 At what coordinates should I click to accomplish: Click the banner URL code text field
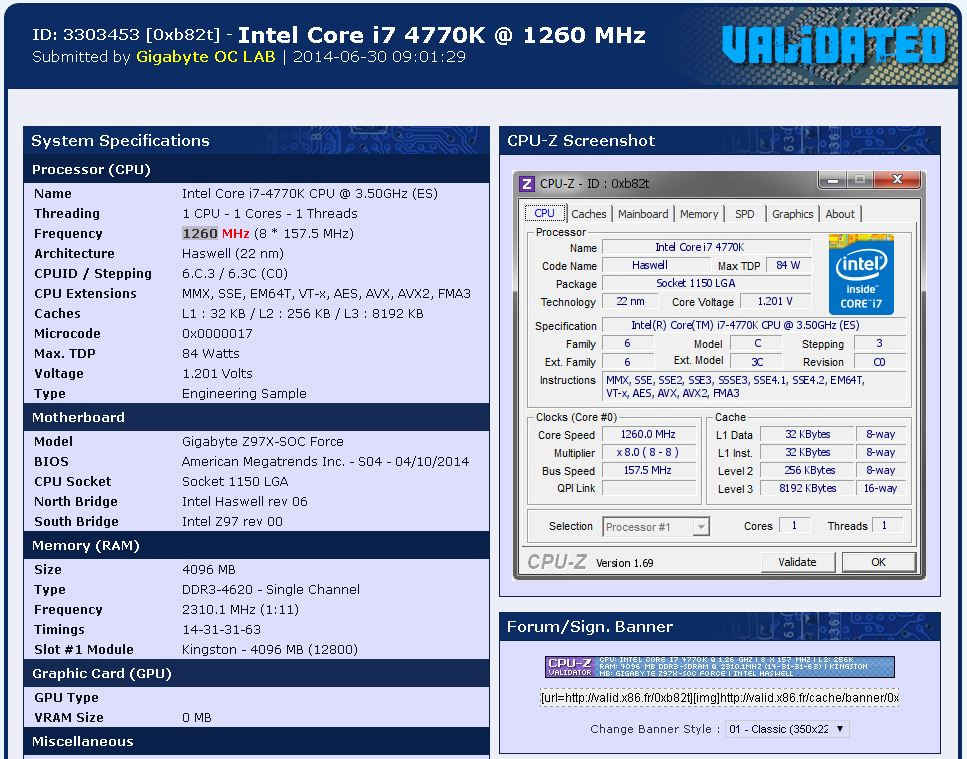719,698
